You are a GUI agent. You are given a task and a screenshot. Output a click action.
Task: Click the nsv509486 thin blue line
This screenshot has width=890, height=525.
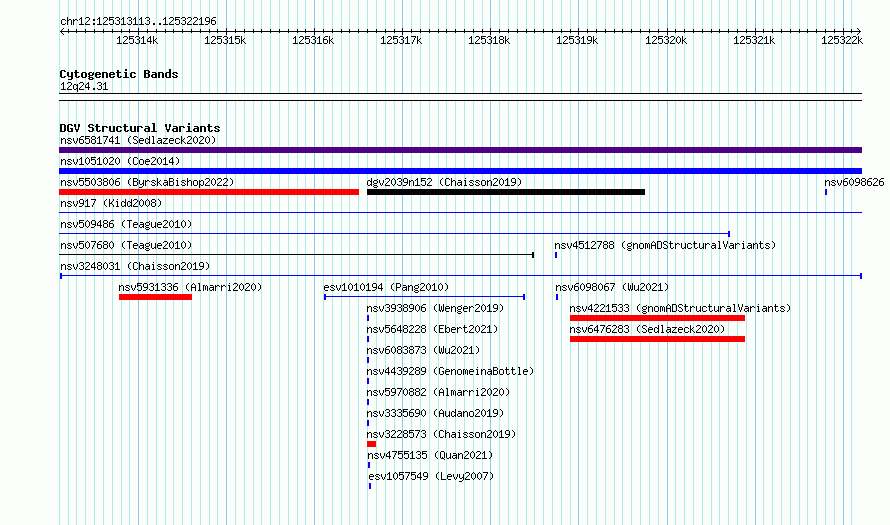pos(394,234)
